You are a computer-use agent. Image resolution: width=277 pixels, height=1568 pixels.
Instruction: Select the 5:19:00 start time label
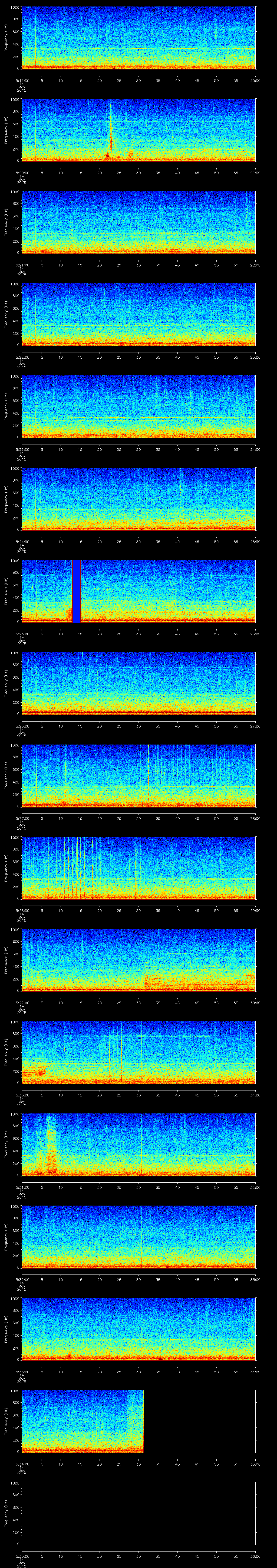(21, 80)
